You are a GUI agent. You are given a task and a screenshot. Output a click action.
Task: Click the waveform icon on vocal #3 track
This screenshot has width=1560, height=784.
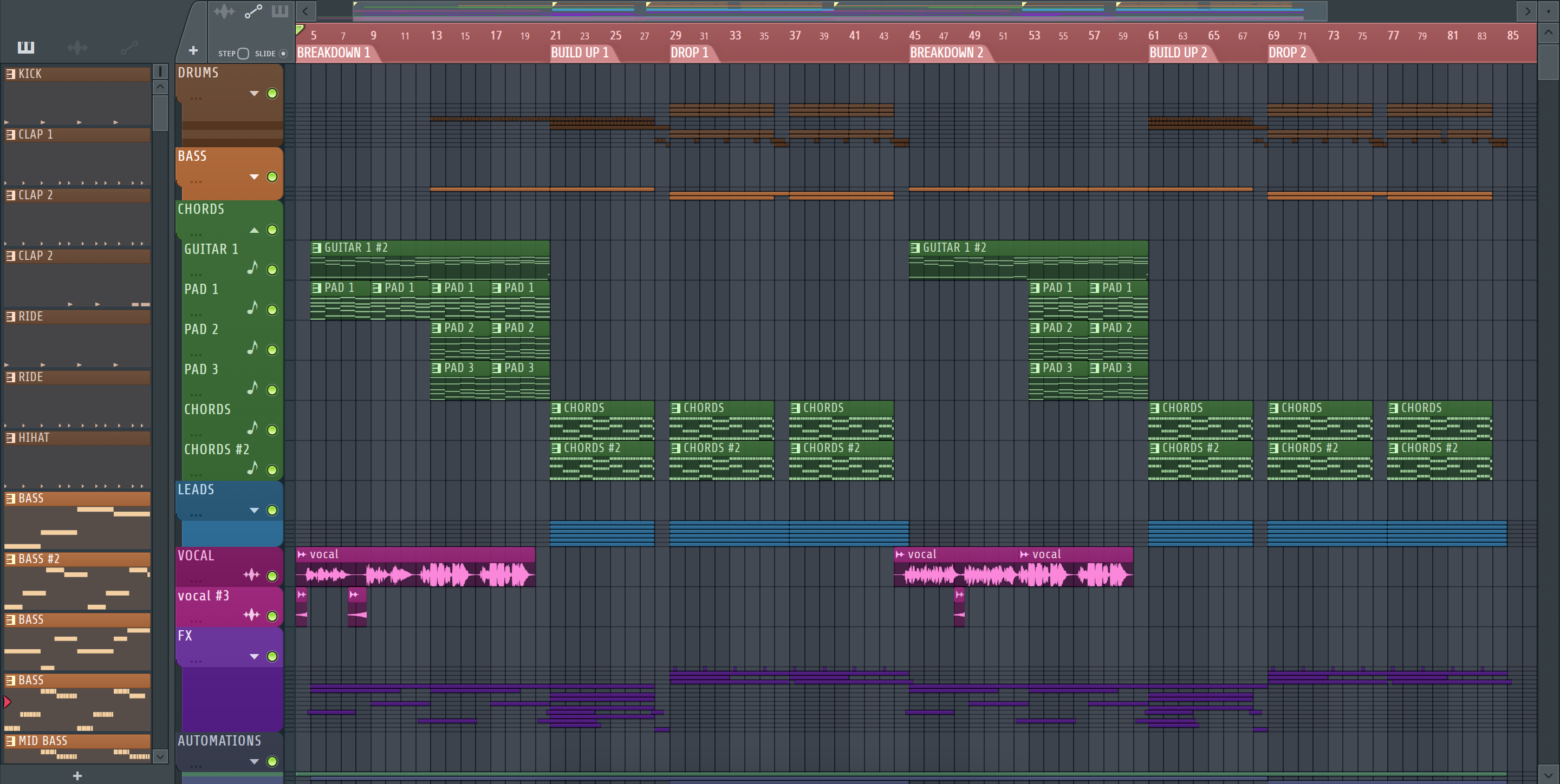[251, 615]
